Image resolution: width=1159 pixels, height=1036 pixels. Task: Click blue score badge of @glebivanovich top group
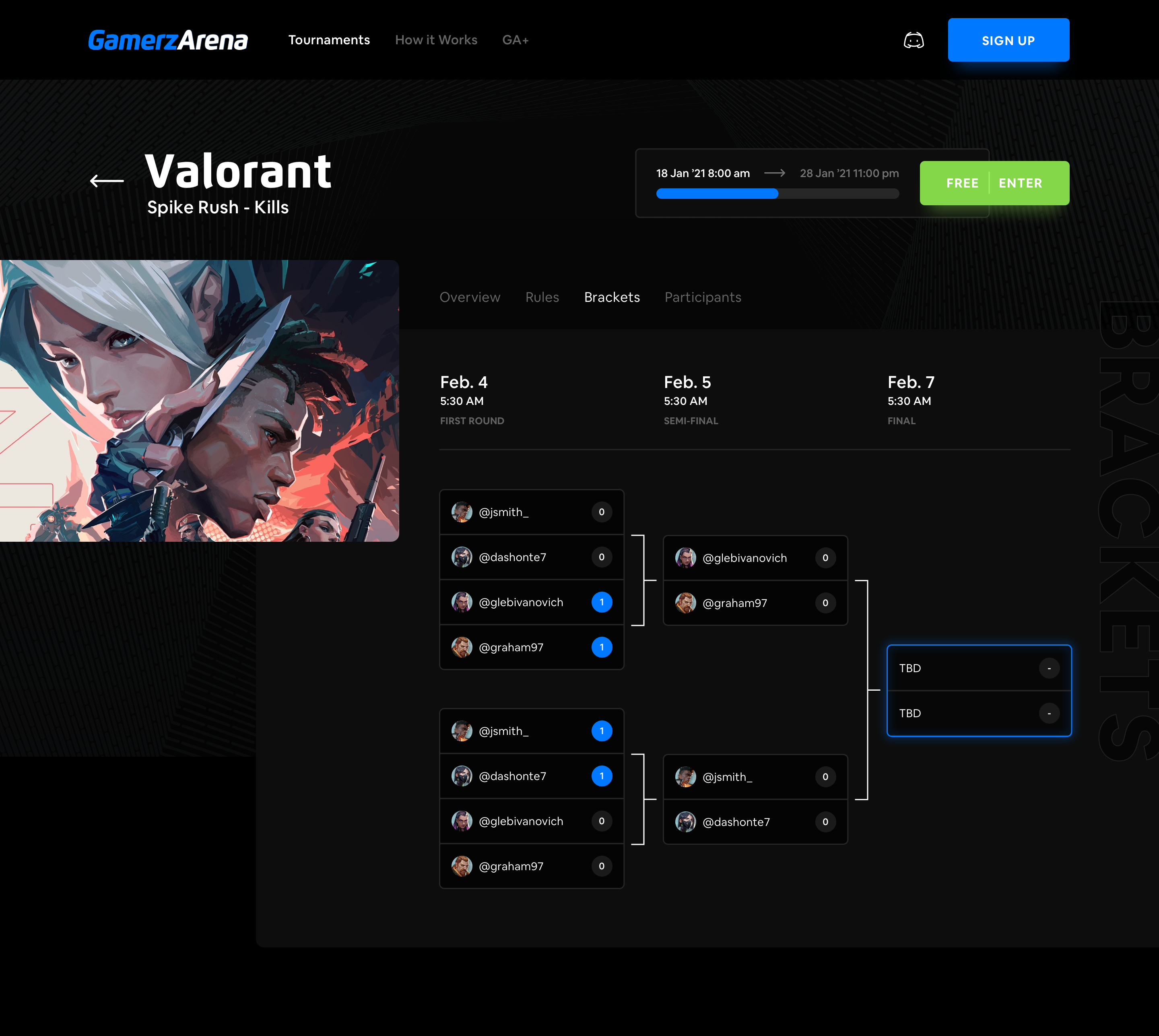(602, 602)
